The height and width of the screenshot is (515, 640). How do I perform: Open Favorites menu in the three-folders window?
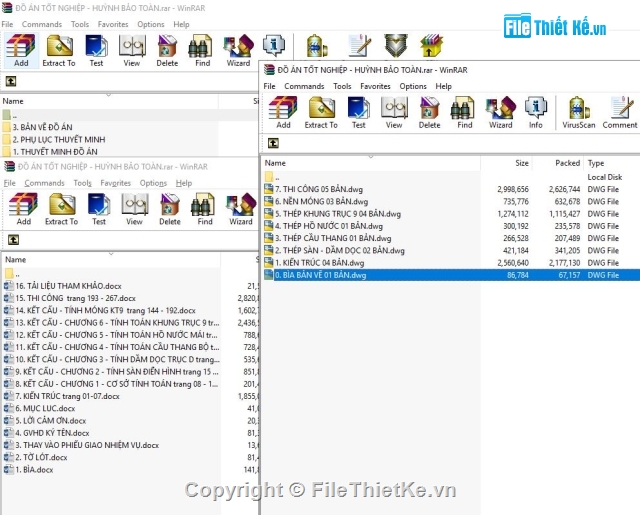click(x=113, y=24)
